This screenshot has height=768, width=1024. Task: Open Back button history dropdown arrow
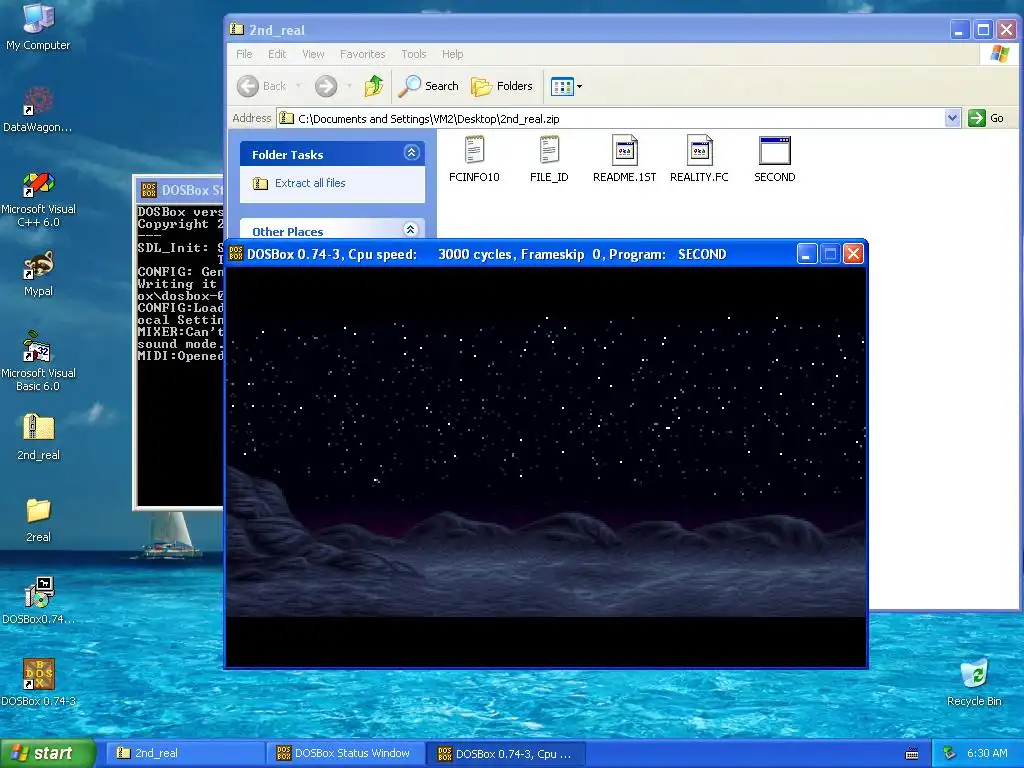(298, 86)
